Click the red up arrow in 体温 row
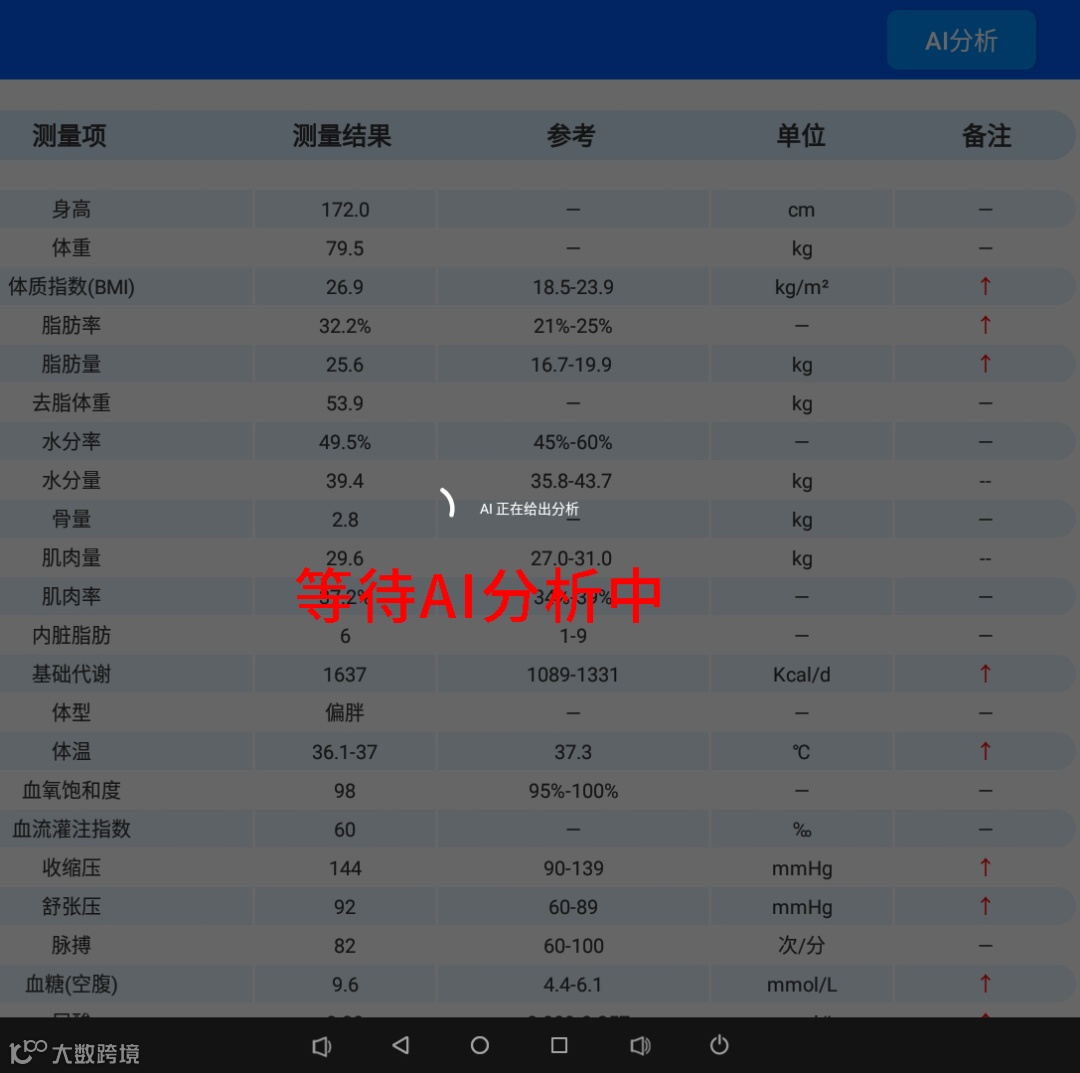Viewport: 1080px width, 1073px height. [x=985, y=751]
